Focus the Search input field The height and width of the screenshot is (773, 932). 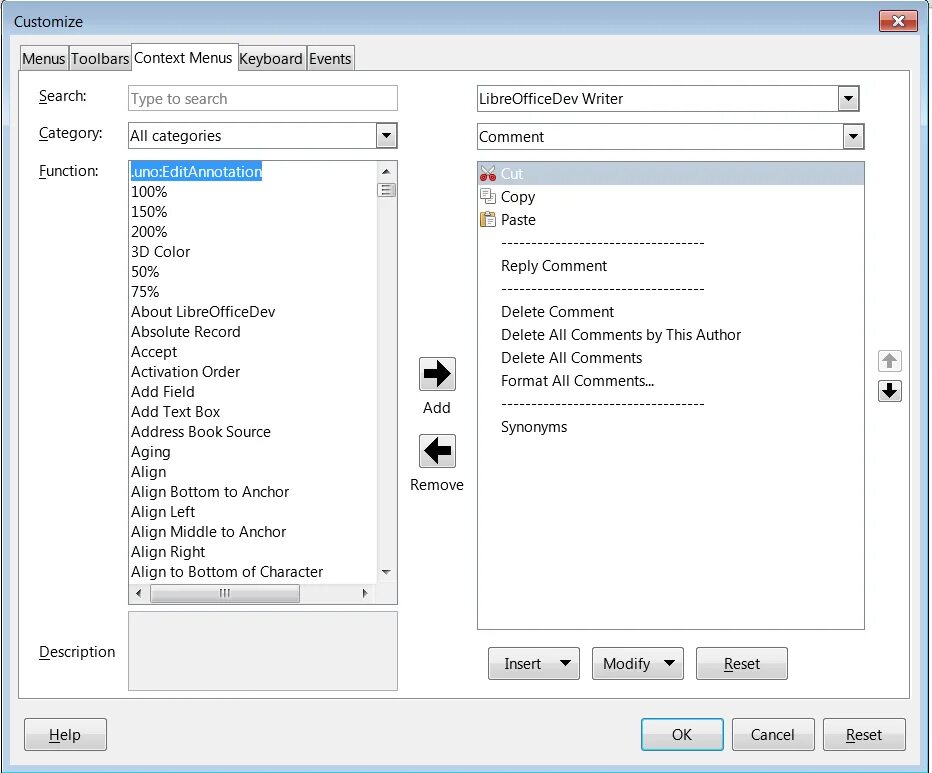coord(263,98)
